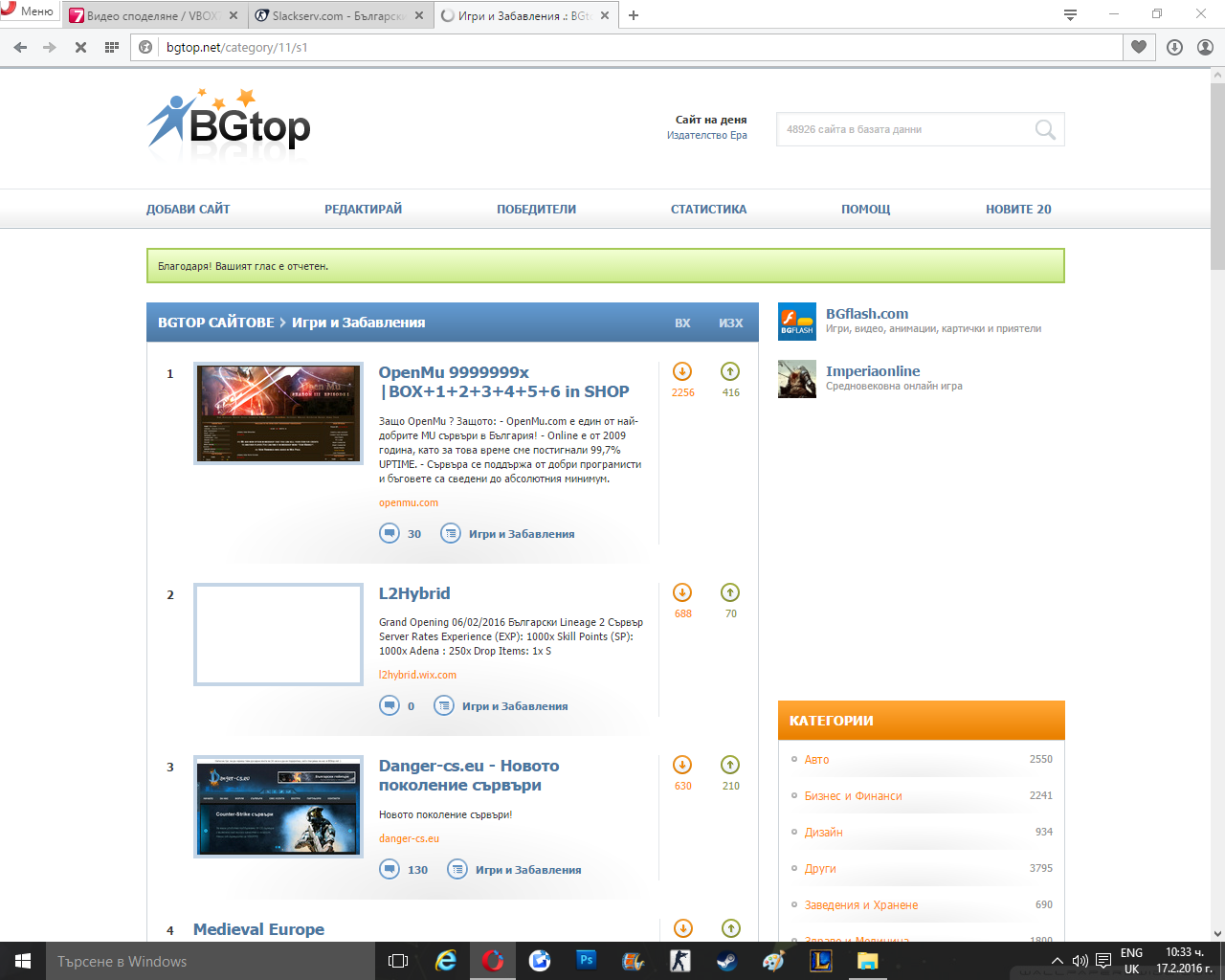
Task: Click the incoming arrow icon for L2Hybrid
Action: pyautogui.click(x=682, y=592)
